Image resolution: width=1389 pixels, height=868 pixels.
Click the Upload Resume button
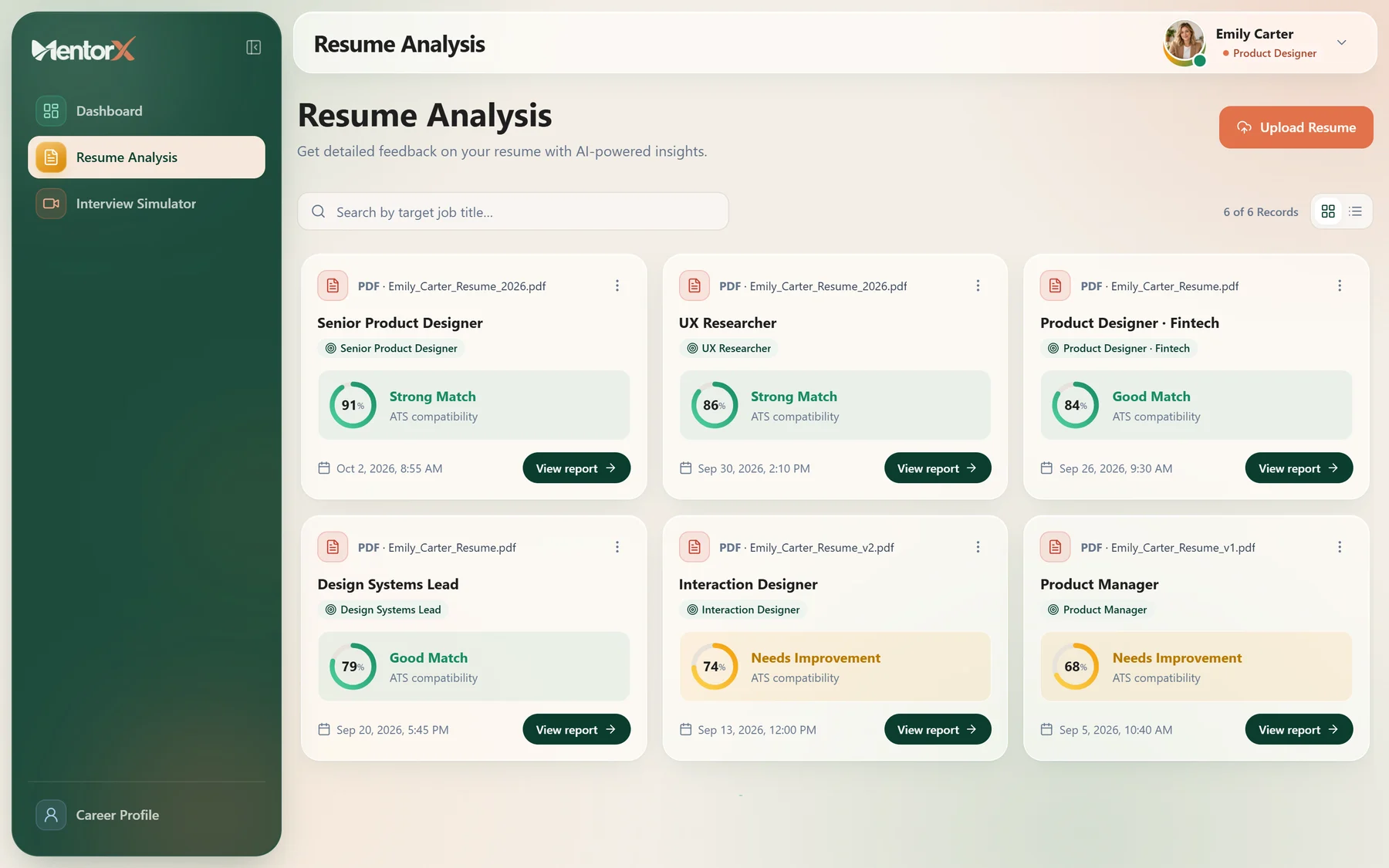(x=1296, y=127)
